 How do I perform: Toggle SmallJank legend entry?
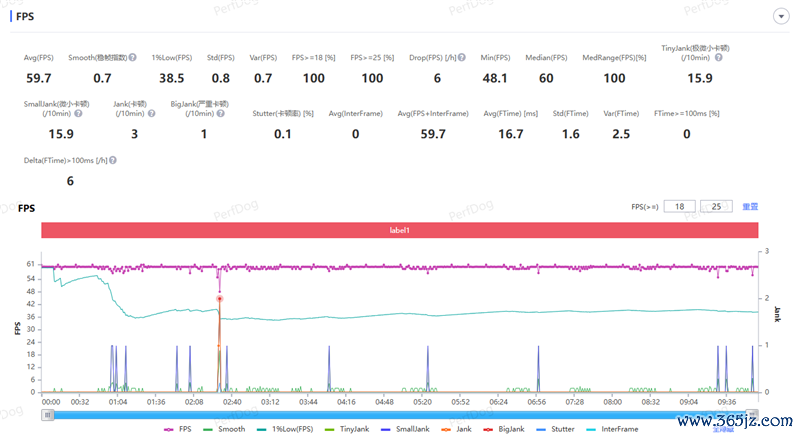(x=405, y=429)
